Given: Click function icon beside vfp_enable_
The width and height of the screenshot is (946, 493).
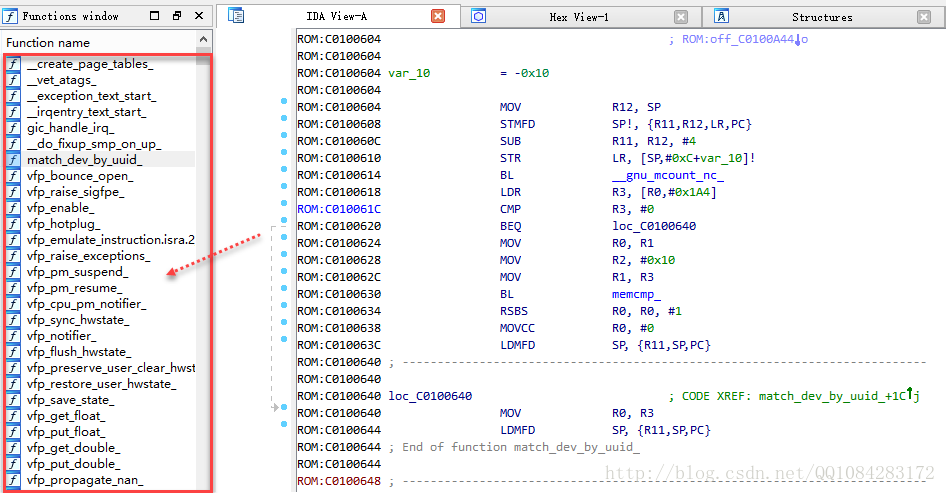Looking at the screenshot, I should click(13, 208).
